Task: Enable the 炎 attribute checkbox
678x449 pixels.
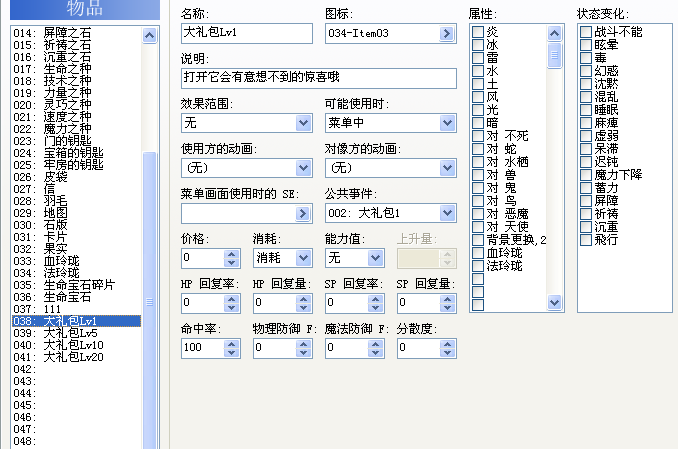Action: pos(478,32)
